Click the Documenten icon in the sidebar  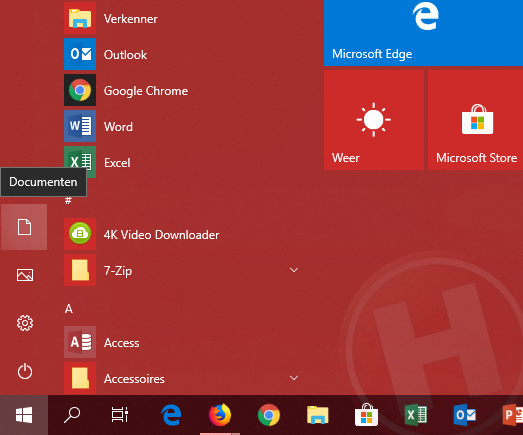click(x=24, y=227)
